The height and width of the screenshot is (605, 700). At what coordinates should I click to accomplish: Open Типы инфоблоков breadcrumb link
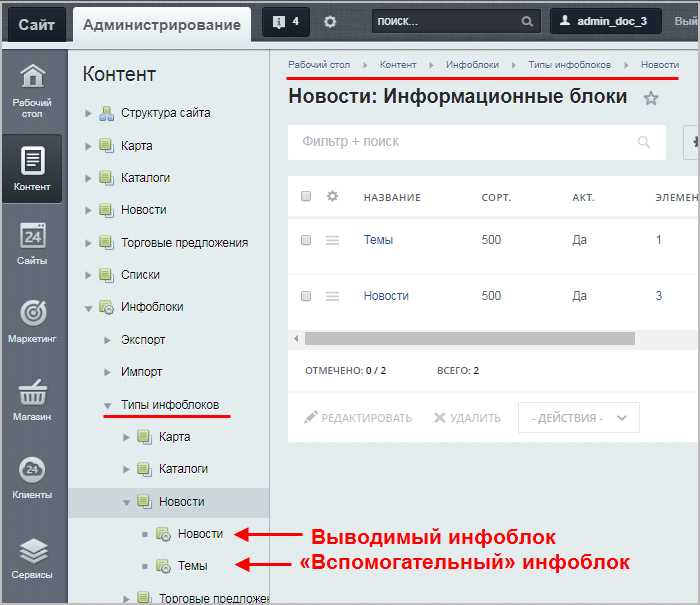tap(569, 64)
